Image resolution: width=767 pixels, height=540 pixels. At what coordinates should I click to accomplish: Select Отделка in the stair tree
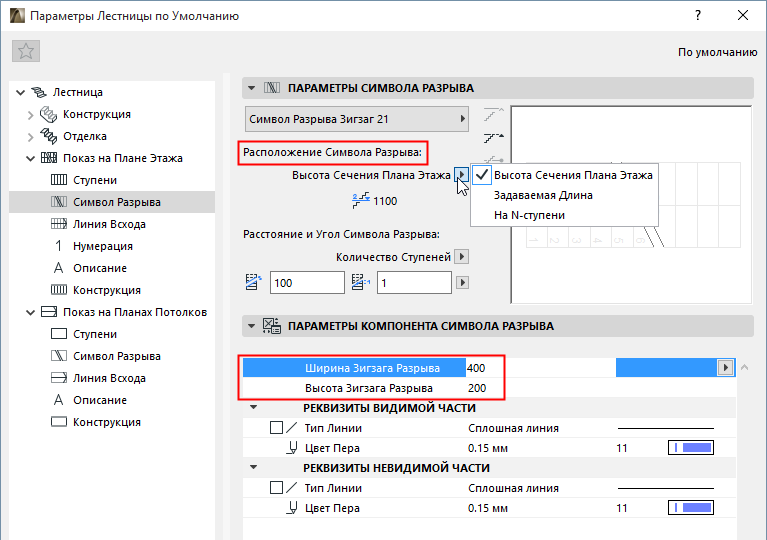(85, 136)
